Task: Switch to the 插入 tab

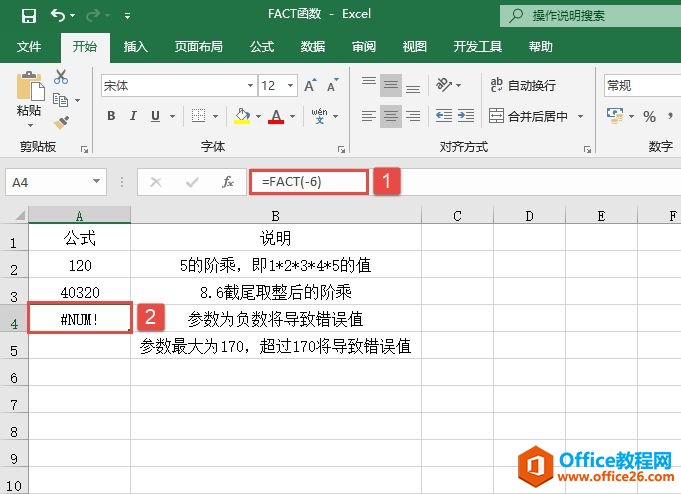Action: click(136, 46)
